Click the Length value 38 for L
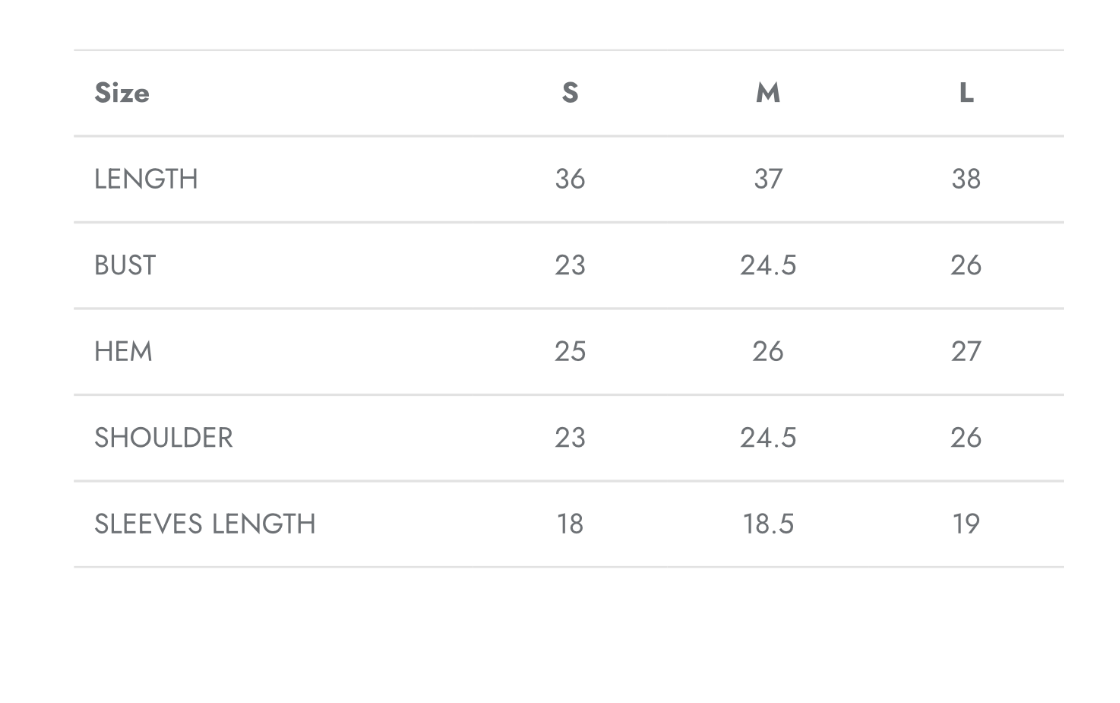This screenshot has width=1120, height=703. click(x=966, y=180)
